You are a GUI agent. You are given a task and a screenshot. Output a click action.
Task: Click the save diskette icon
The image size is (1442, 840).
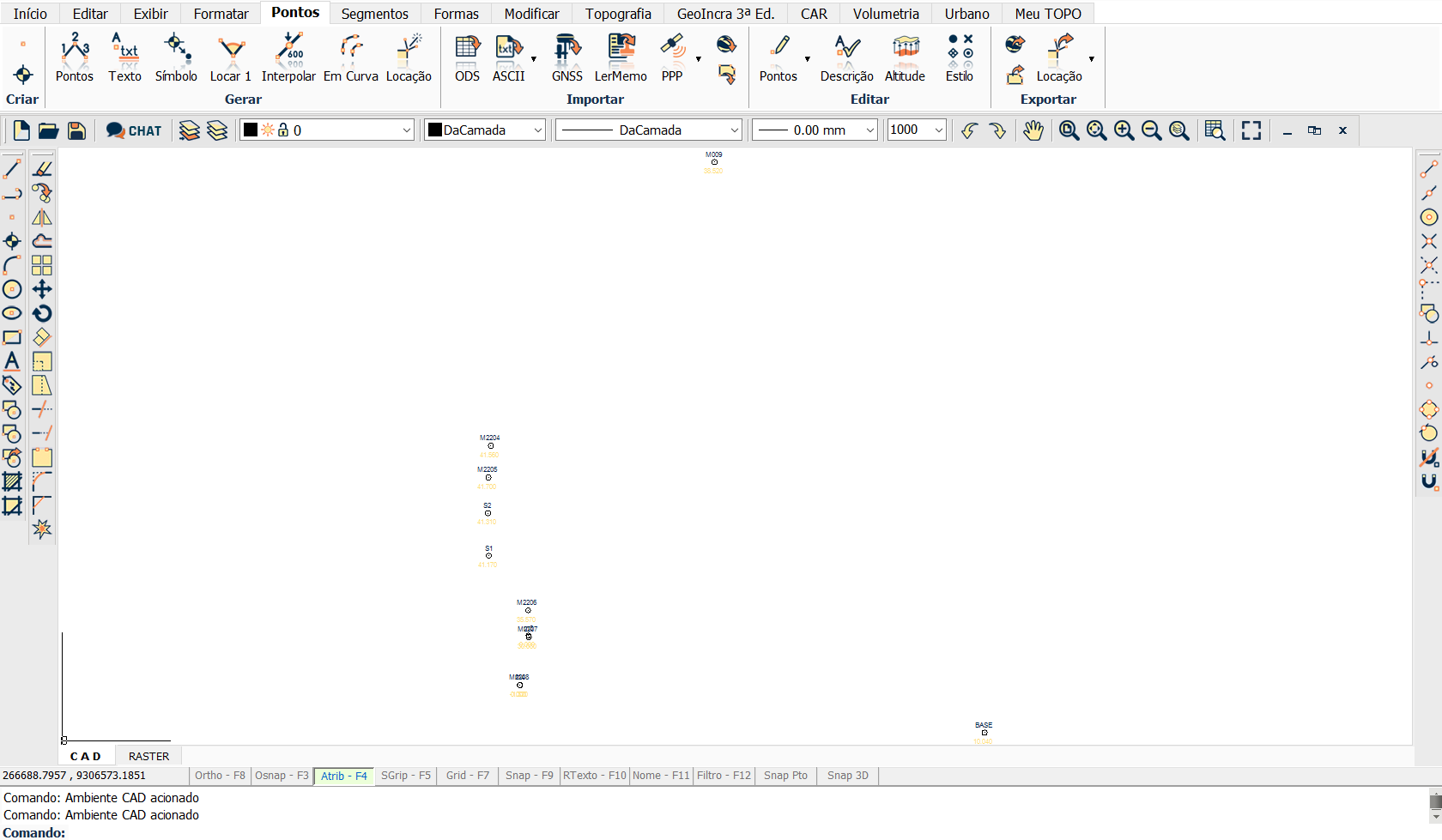76,130
